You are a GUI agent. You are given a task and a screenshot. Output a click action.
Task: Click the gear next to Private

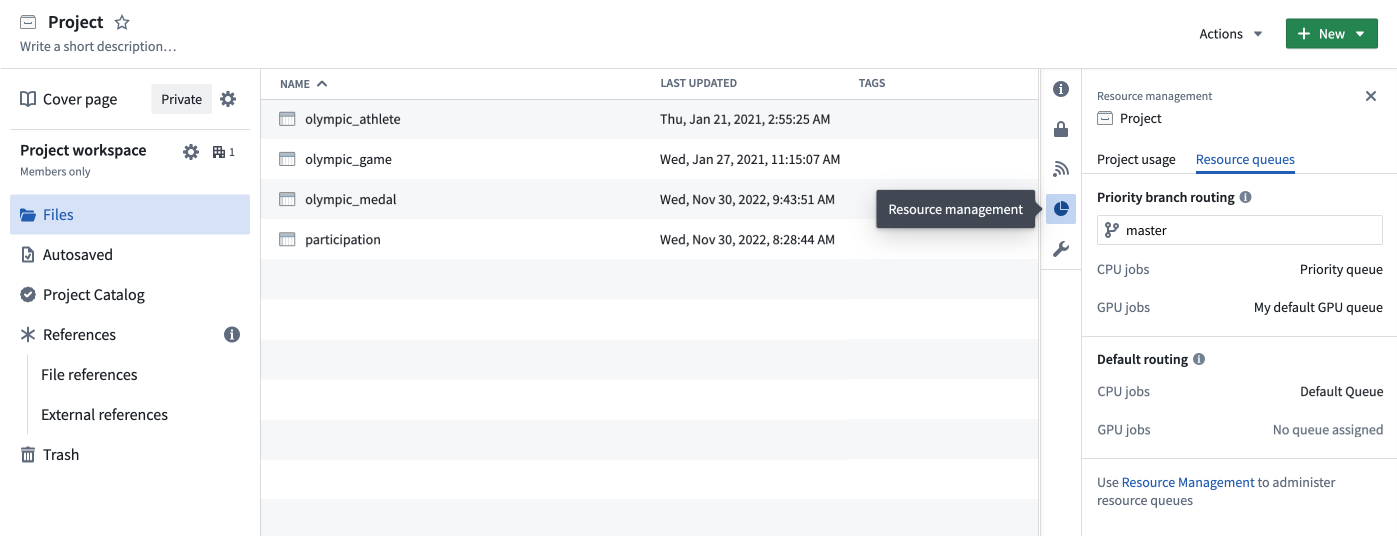tap(228, 99)
